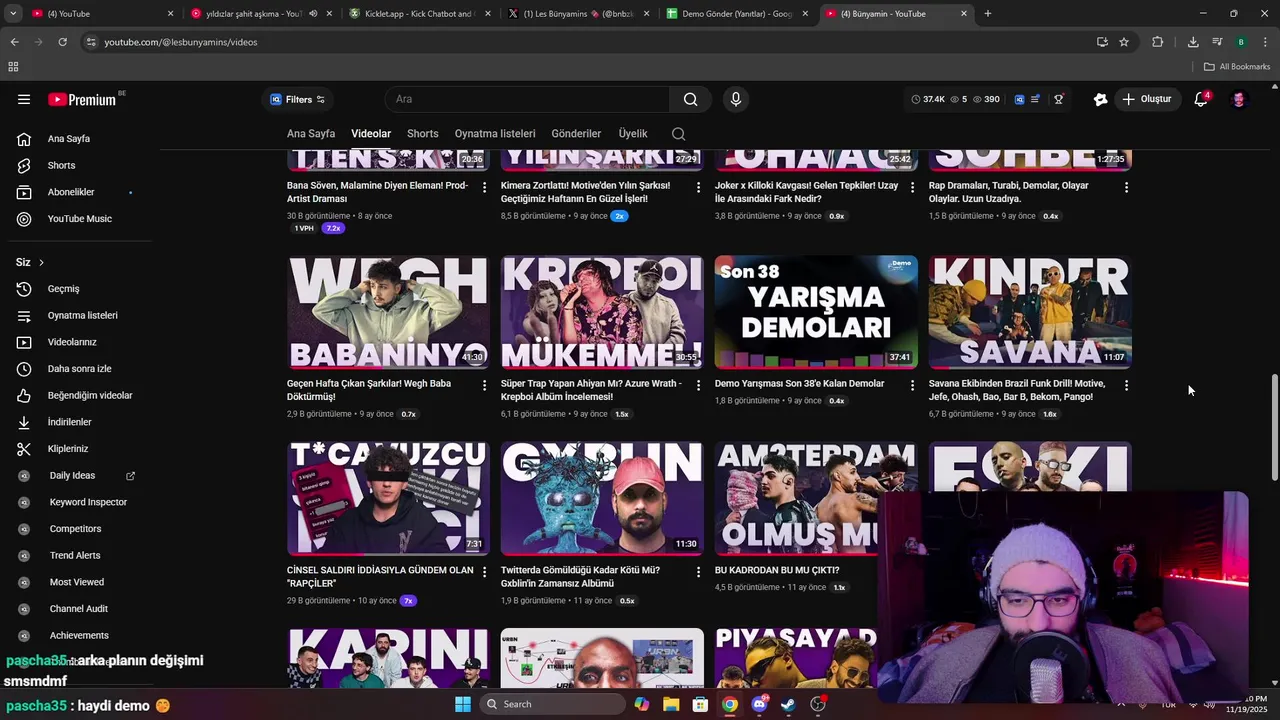Image resolution: width=1280 pixels, height=720 pixels.
Task: Open the 'WEGH BABANİNYO' video thumbnail
Action: [388, 312]
